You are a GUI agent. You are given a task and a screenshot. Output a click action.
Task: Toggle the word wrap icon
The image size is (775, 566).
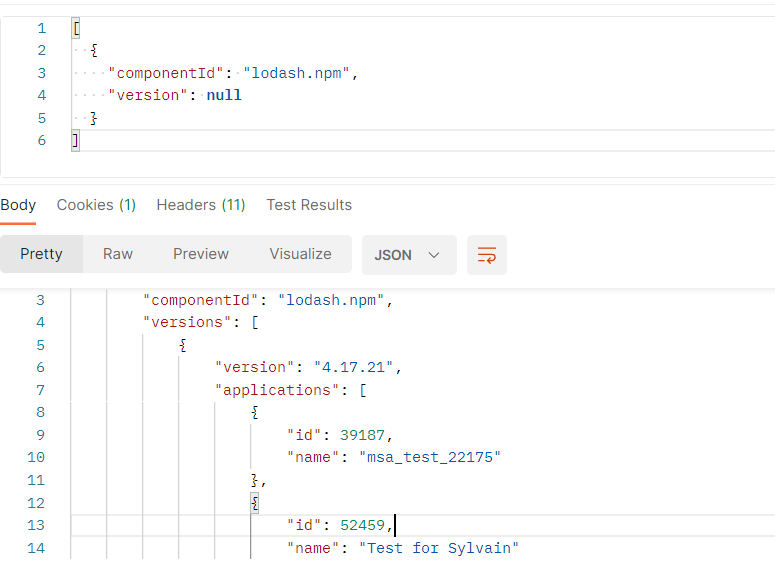click(487, 255)
